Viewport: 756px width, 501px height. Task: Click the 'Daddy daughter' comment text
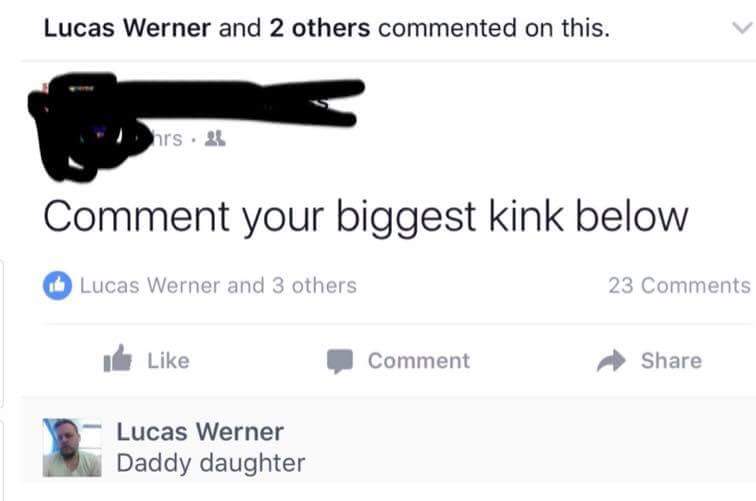[x=211, y=463]
